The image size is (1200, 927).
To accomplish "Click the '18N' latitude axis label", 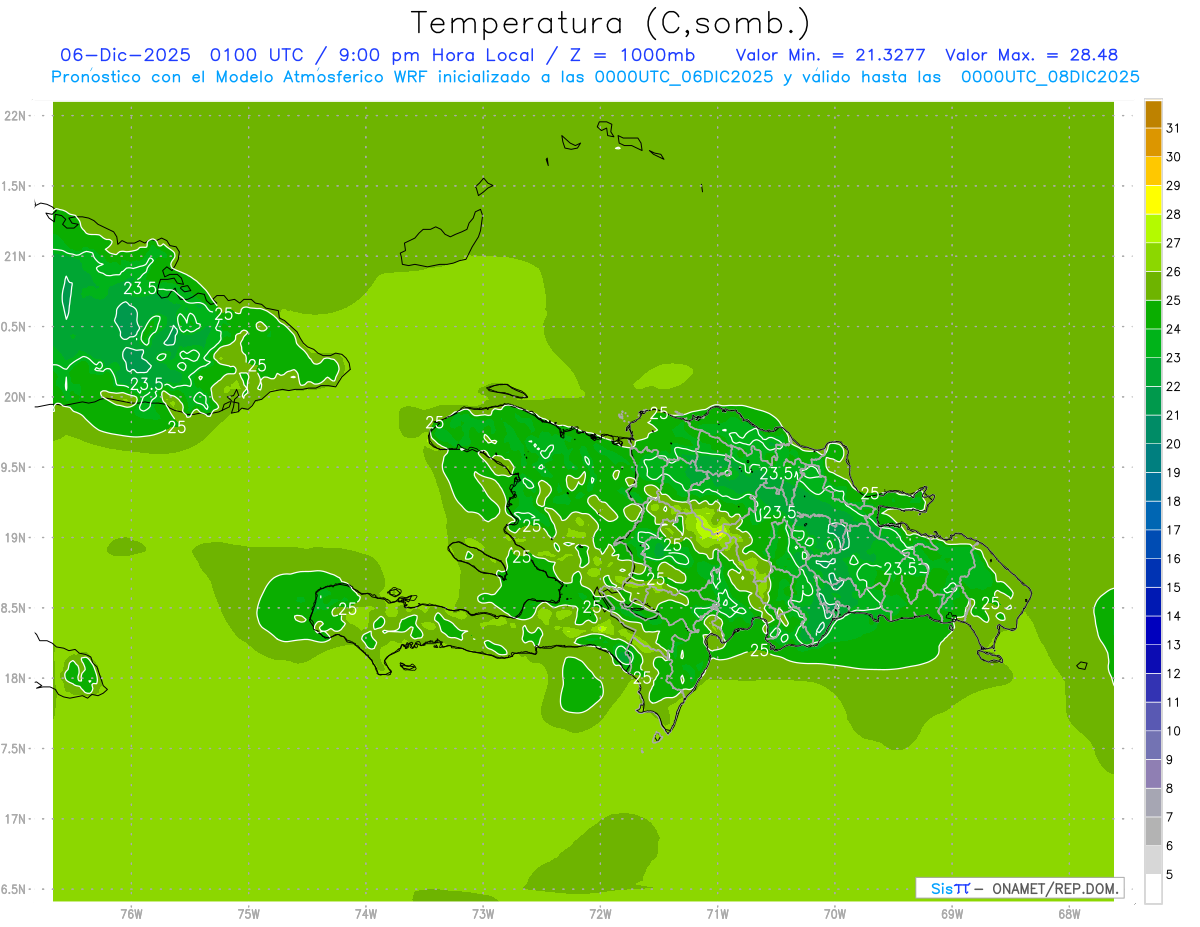I will [15, 678].
